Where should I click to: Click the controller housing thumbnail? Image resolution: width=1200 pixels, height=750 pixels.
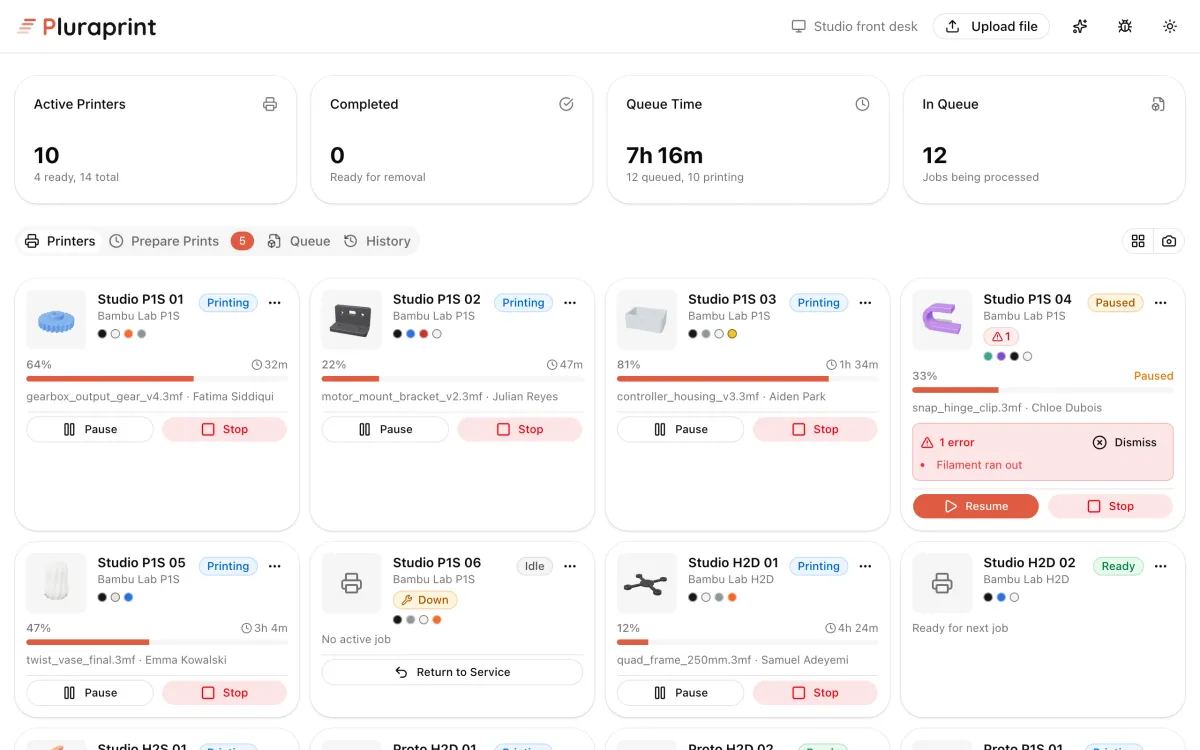click(x=647, y=320)
